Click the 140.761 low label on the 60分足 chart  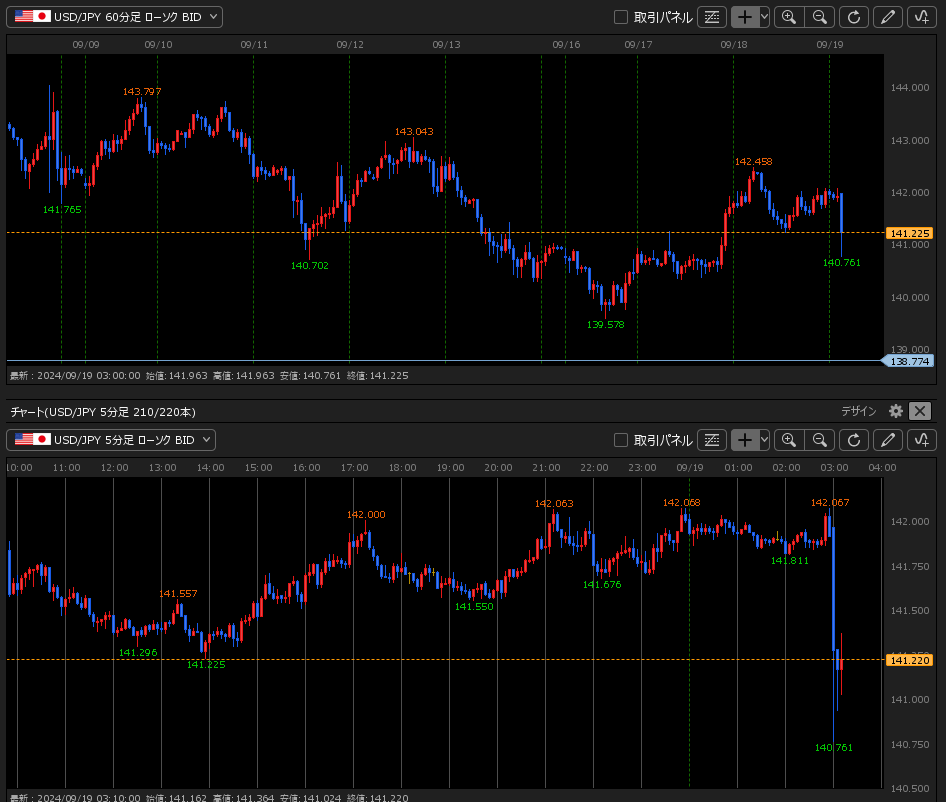842,263
